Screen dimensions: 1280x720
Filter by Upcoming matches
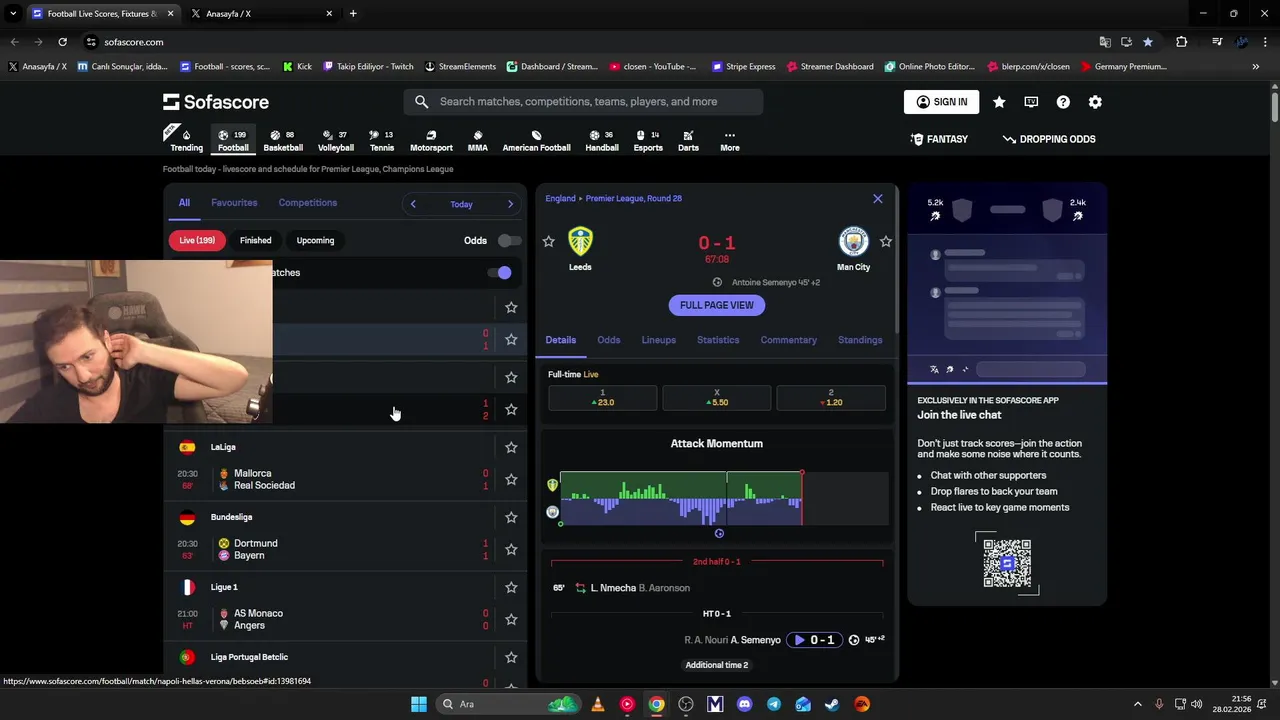click(315, 240)
